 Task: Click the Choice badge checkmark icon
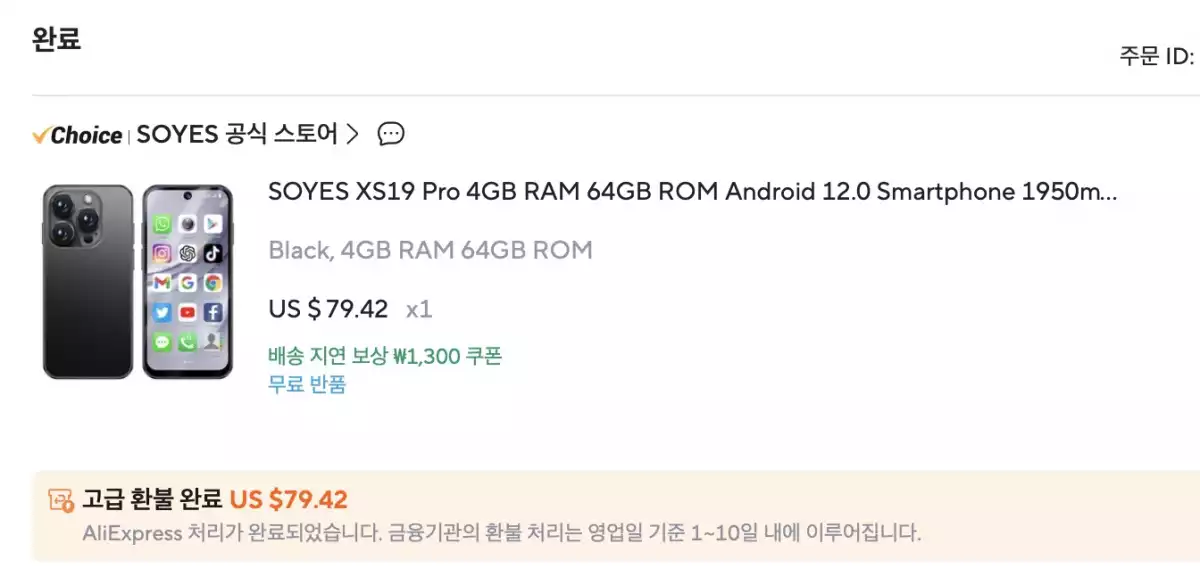41,134
